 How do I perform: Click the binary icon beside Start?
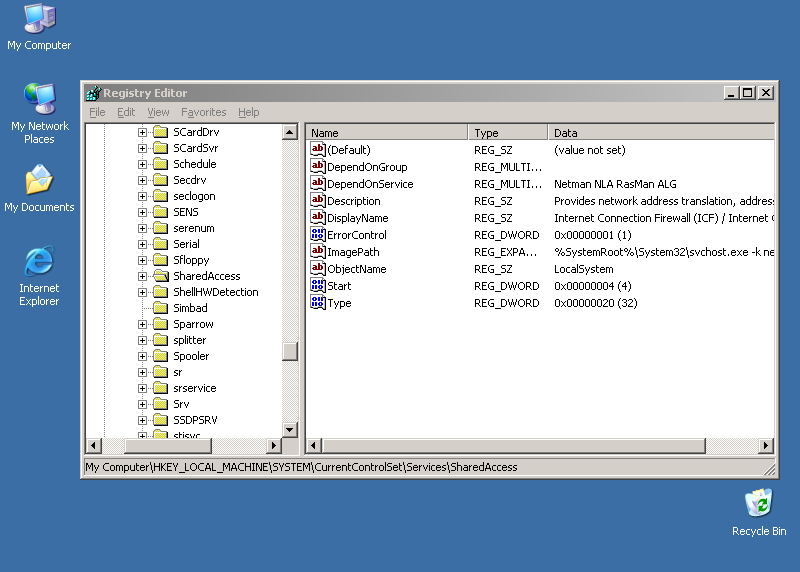[317, 285]
